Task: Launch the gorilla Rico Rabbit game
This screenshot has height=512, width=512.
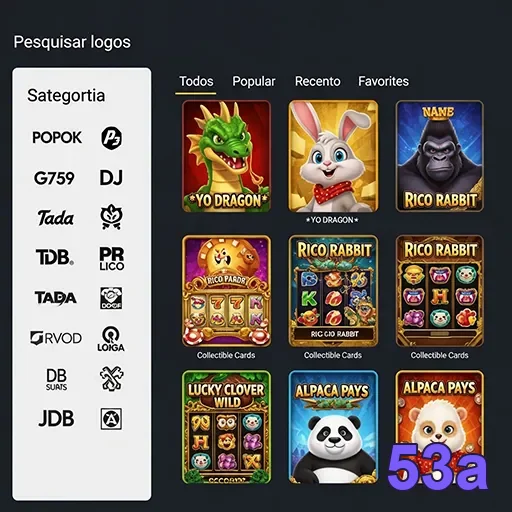Action: 440,156
